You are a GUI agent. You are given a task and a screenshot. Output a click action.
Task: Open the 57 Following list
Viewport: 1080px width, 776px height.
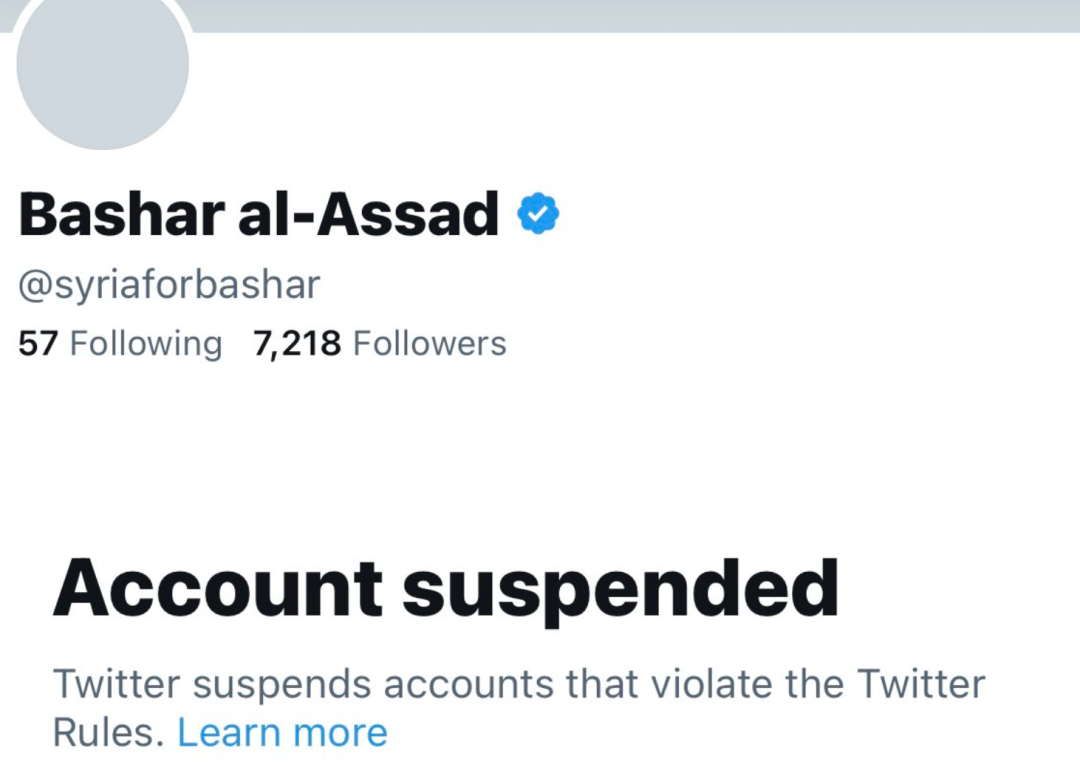(x=121, y=344)
